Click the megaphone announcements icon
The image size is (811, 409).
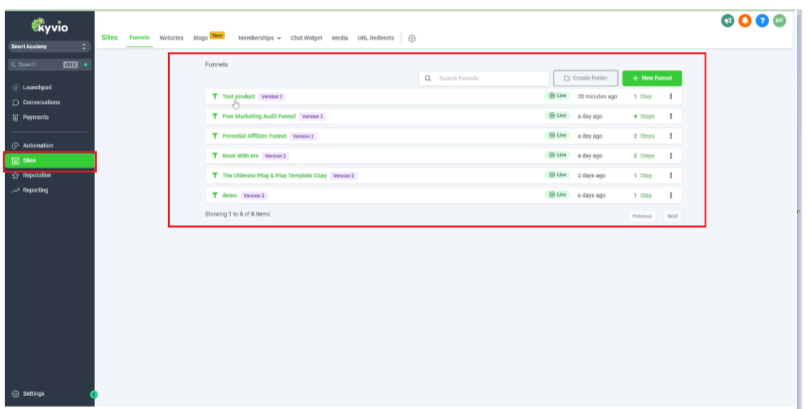pyautogui.click(x=727, y=22)
